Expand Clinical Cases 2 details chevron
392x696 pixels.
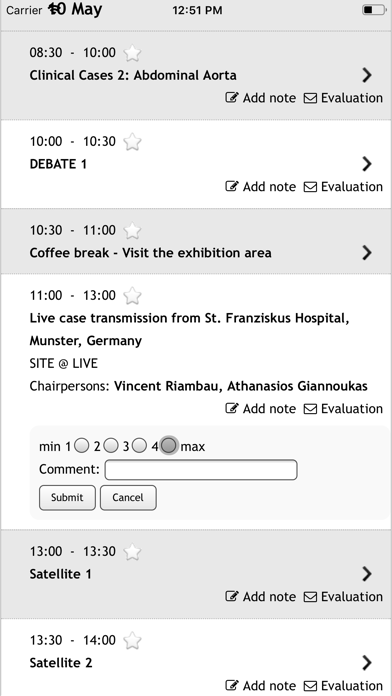(367, 75)
